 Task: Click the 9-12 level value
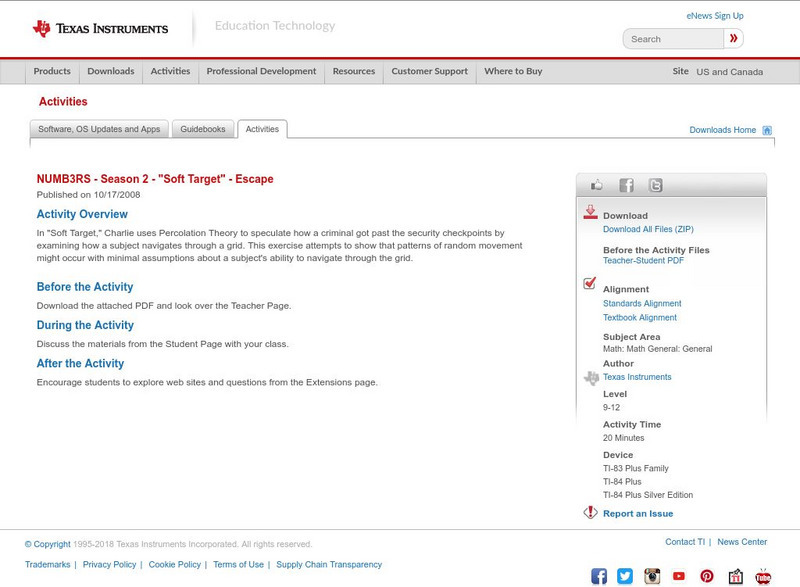tap(611, 407)
